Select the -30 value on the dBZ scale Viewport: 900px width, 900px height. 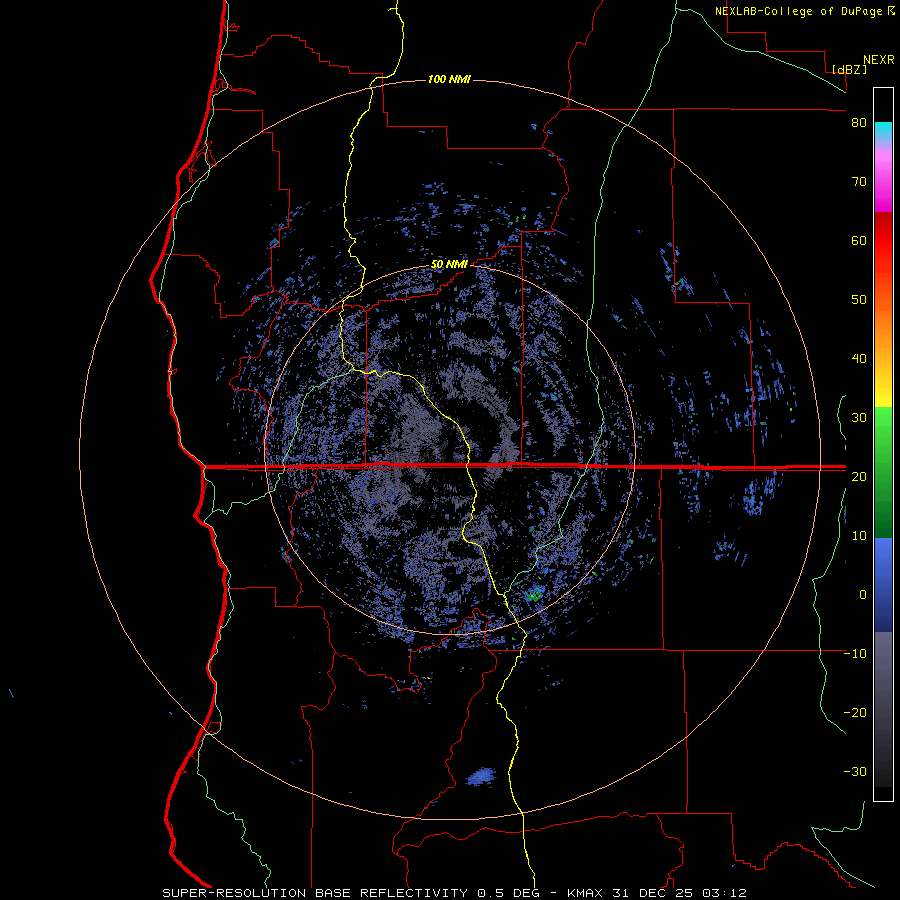(855, 772)
